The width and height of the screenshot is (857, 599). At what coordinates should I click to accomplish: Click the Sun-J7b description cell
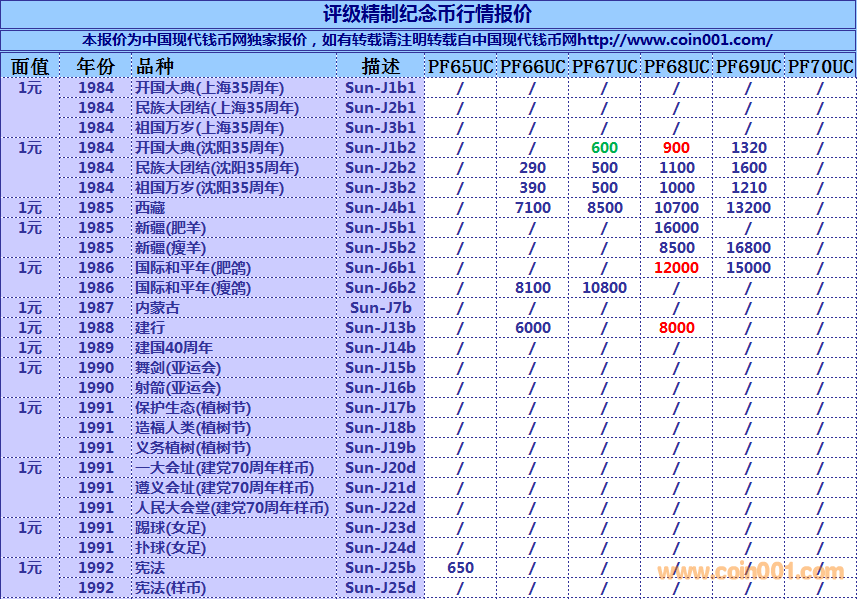point(381,308)
